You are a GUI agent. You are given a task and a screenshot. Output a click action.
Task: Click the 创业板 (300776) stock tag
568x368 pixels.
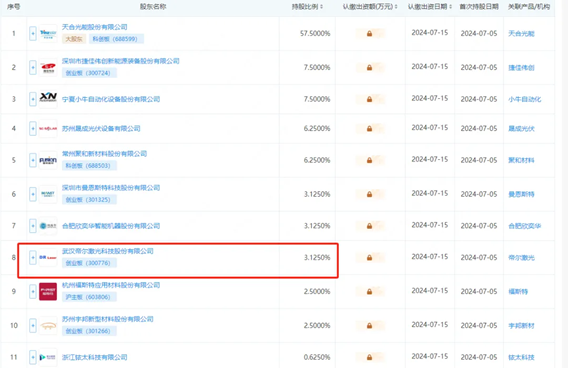89,263
